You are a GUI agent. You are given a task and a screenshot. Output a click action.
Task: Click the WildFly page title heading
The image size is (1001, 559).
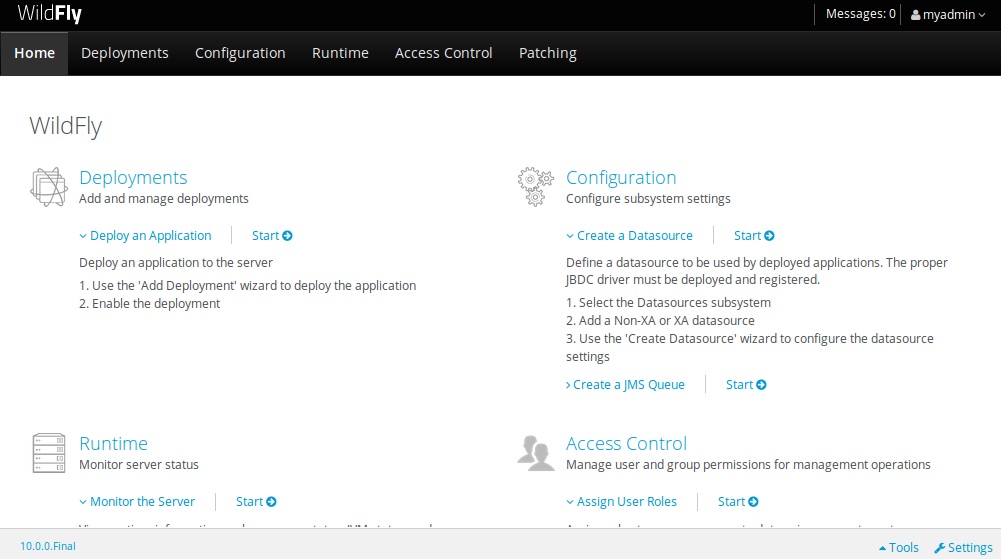click(66, 126)
